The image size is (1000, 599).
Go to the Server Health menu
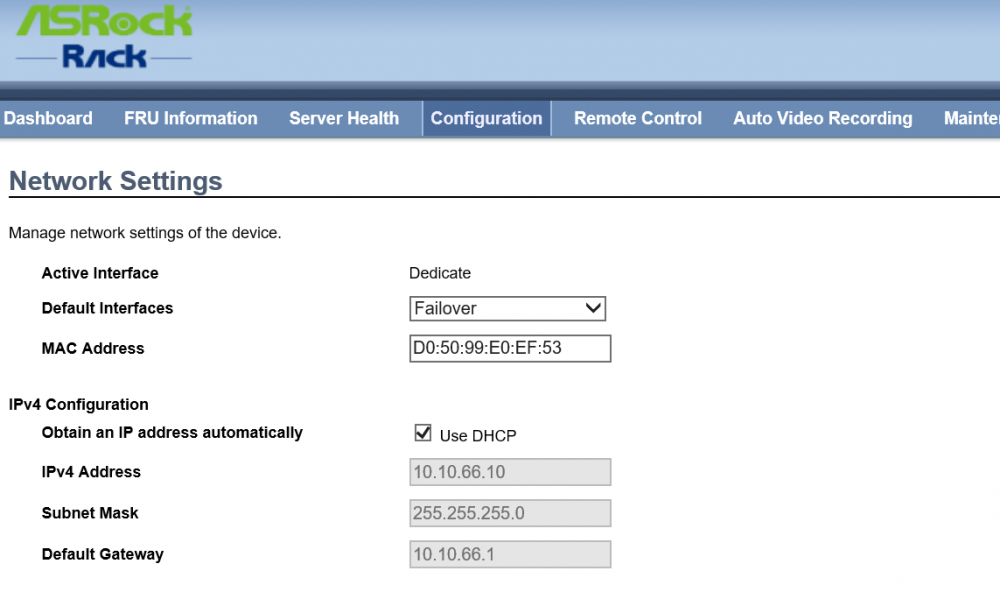coord(344,118)
